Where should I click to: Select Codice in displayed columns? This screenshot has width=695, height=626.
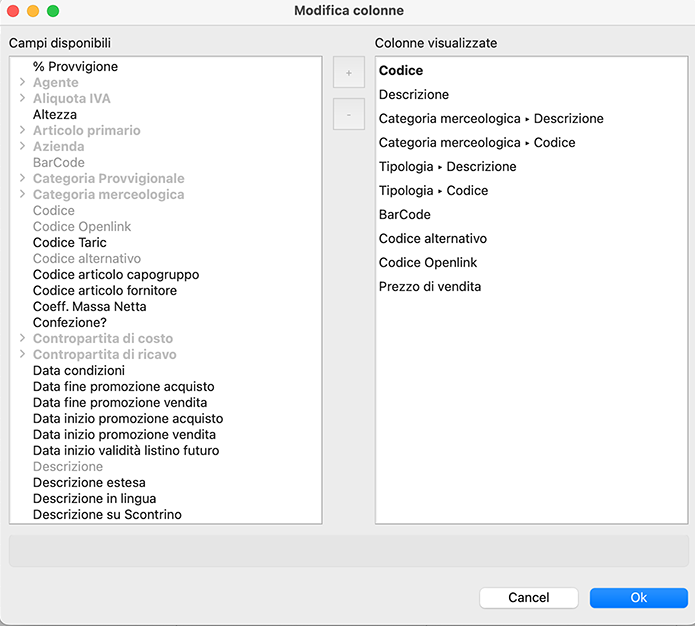click(x=401, y=71)
